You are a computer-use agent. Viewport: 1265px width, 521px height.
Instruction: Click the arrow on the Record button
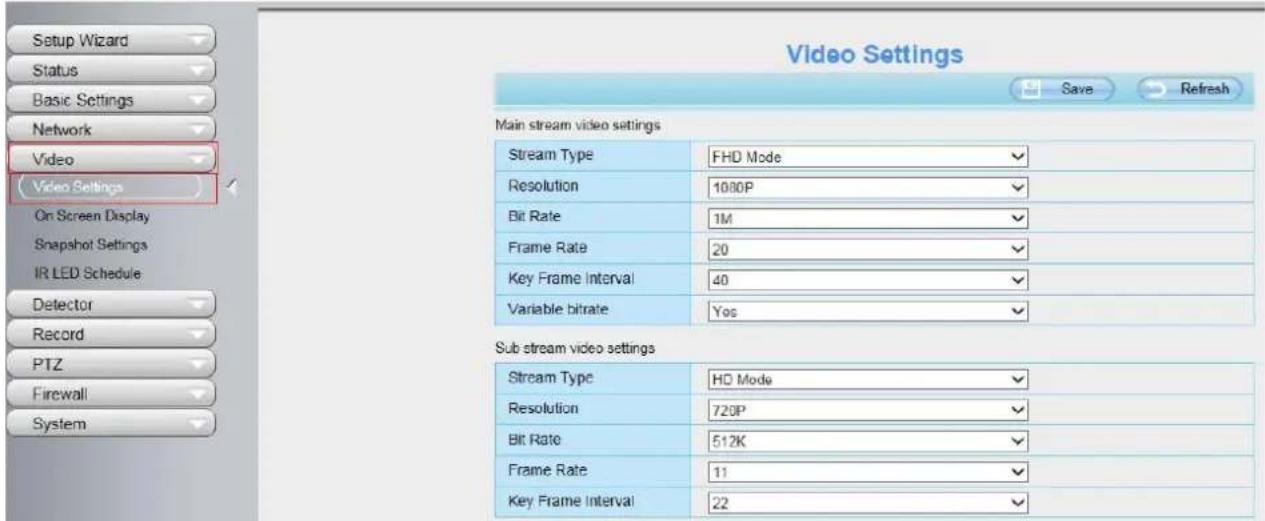pyautogui.click(x=199, y=334)
